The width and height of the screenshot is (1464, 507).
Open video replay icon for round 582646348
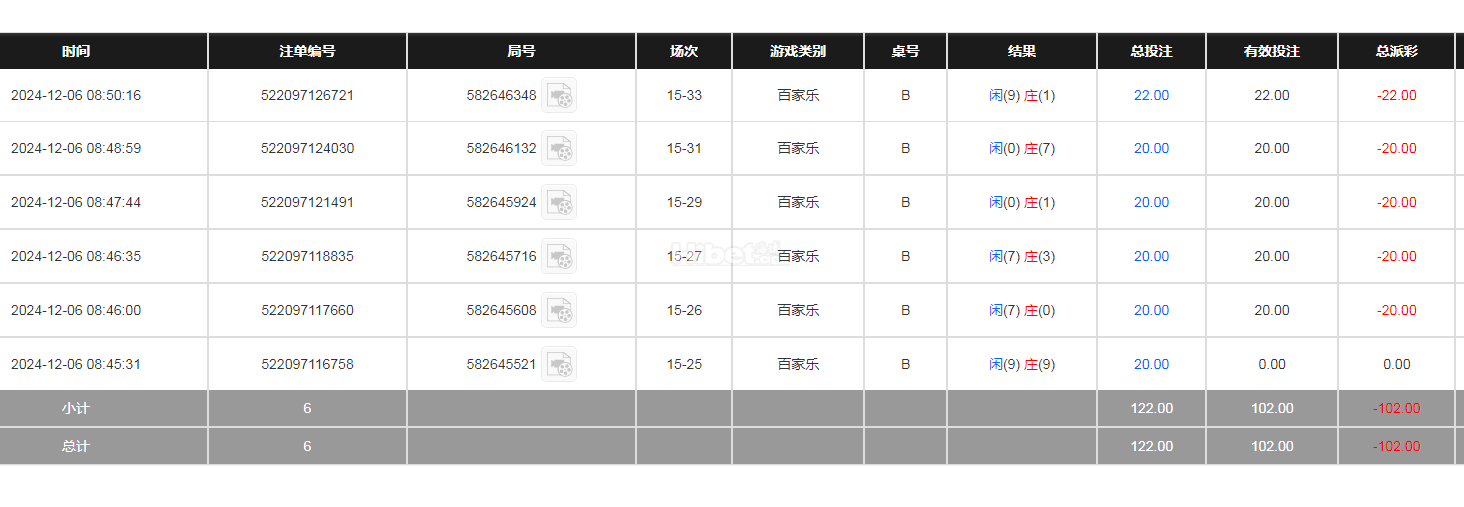(559, 96)
